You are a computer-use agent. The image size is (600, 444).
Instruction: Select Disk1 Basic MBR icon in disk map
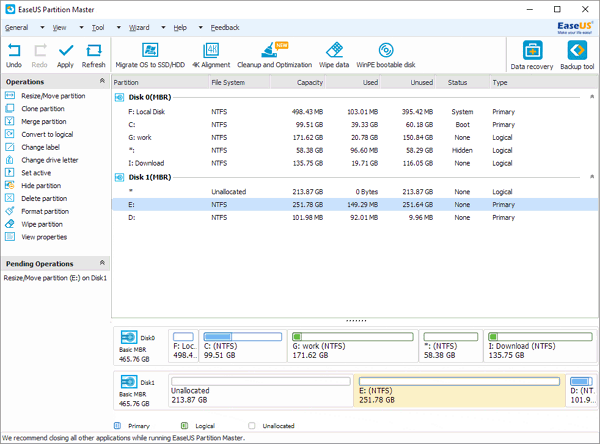coord(129,382)
